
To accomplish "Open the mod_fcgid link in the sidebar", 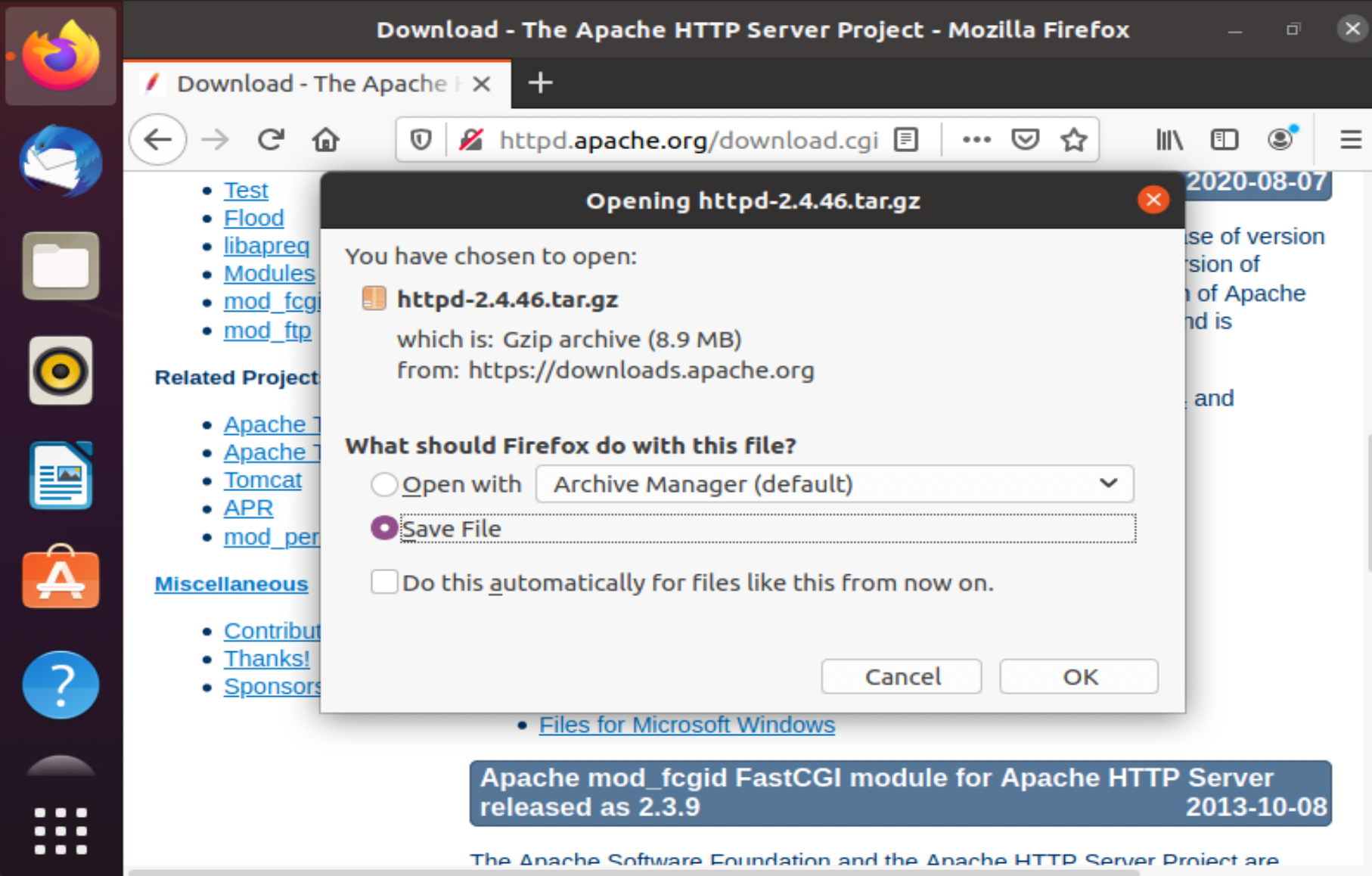I will click(272, 302).
